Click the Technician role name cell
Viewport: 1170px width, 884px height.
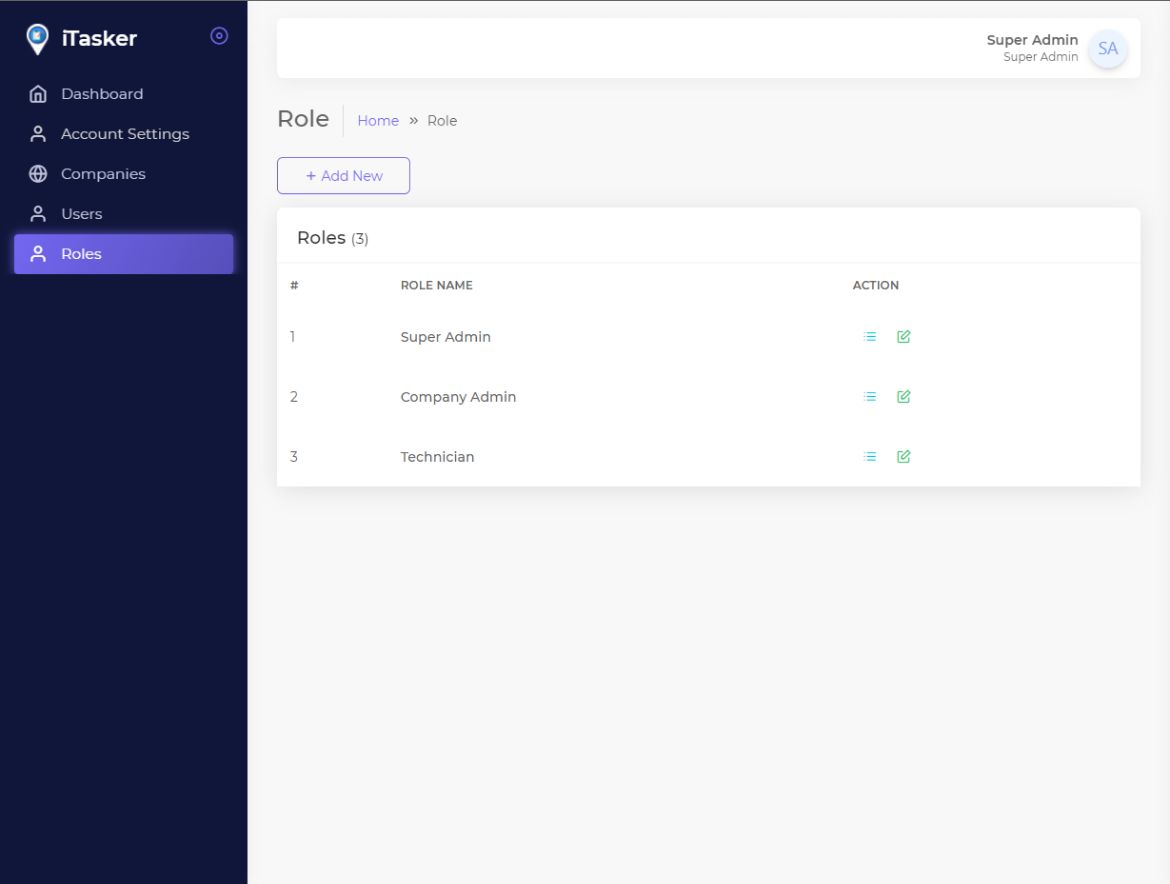coord(437,457)
